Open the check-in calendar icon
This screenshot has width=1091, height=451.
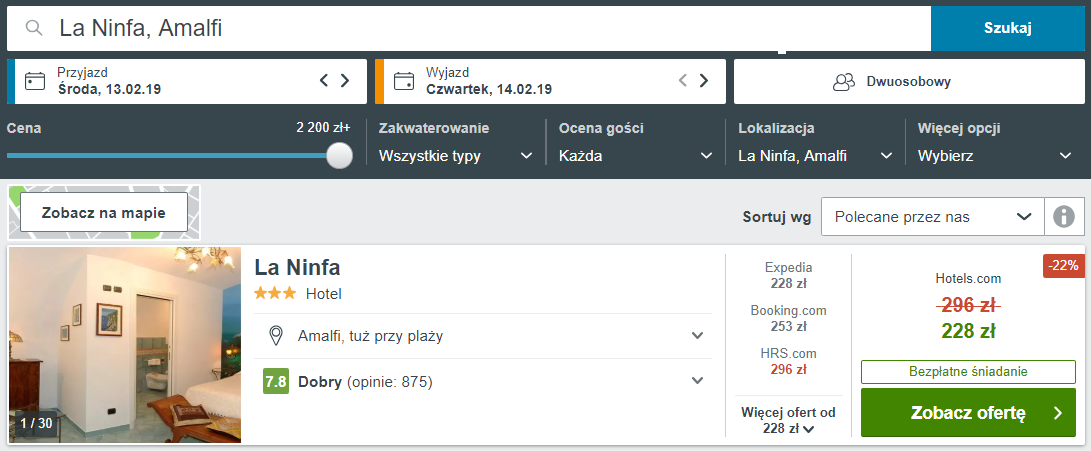coord(35,81)
